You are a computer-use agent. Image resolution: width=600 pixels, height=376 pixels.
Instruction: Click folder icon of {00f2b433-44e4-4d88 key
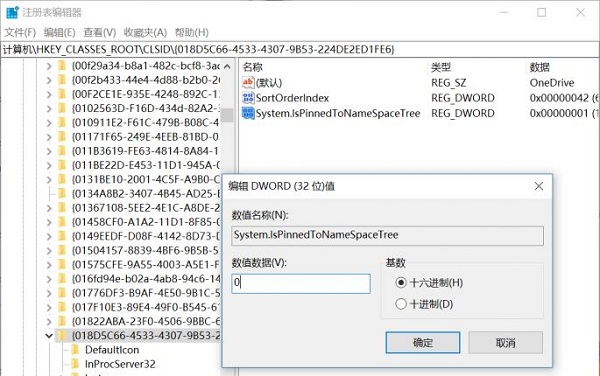(x=62, y=80)
